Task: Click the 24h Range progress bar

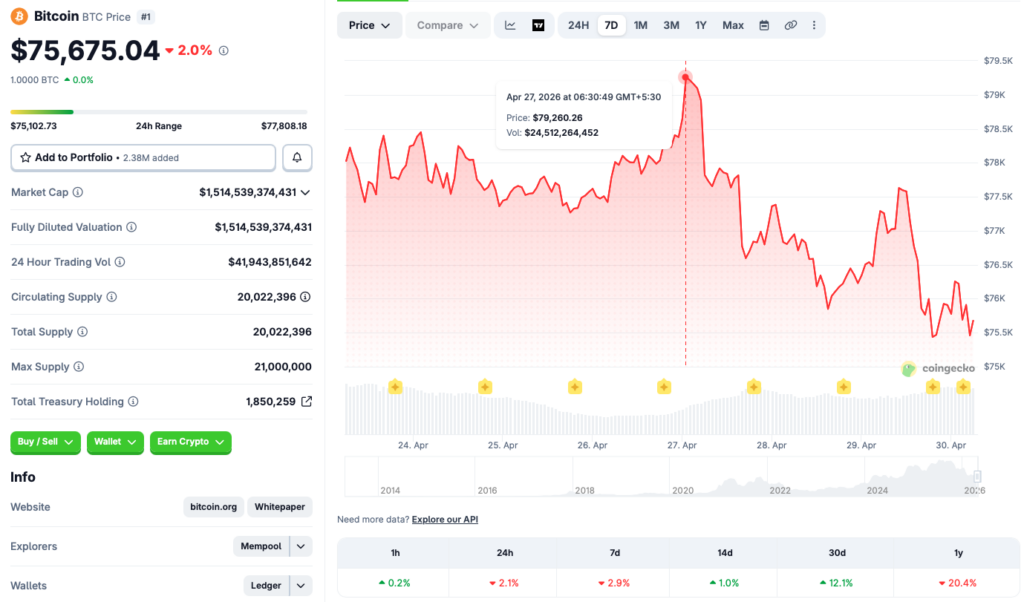Action: coord(159,112)
